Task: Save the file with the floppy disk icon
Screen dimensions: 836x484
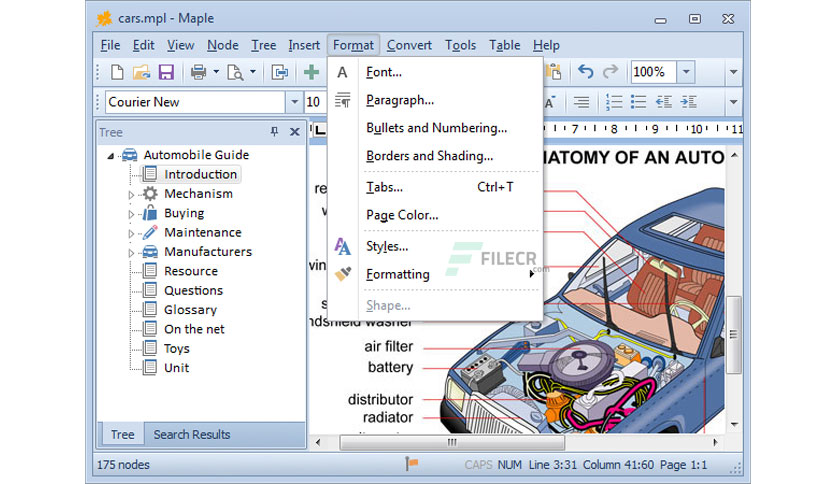Action: click(x=166, y=72)
